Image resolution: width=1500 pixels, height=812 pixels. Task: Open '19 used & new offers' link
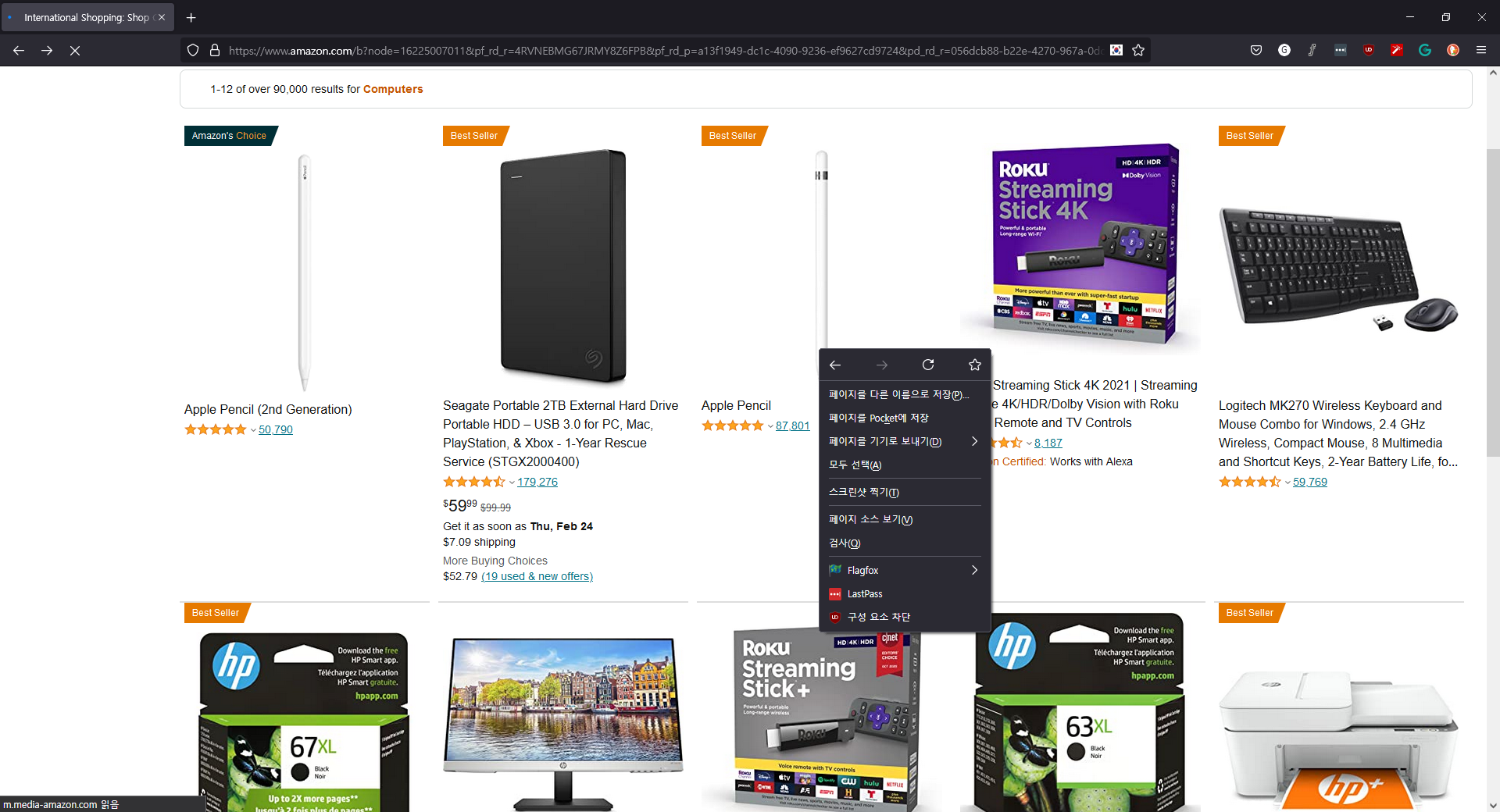[x=537, y=576]
